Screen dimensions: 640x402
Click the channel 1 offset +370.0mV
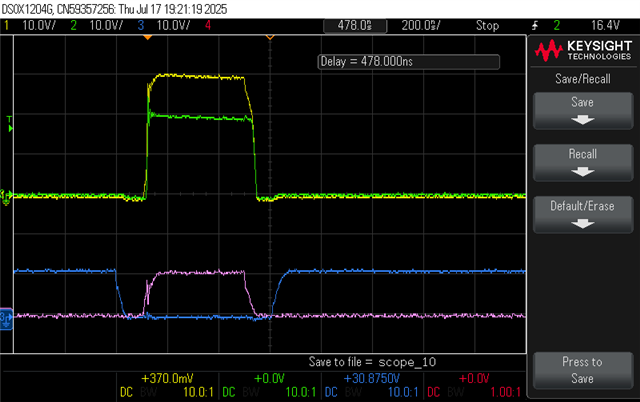[x=167, y=378]
